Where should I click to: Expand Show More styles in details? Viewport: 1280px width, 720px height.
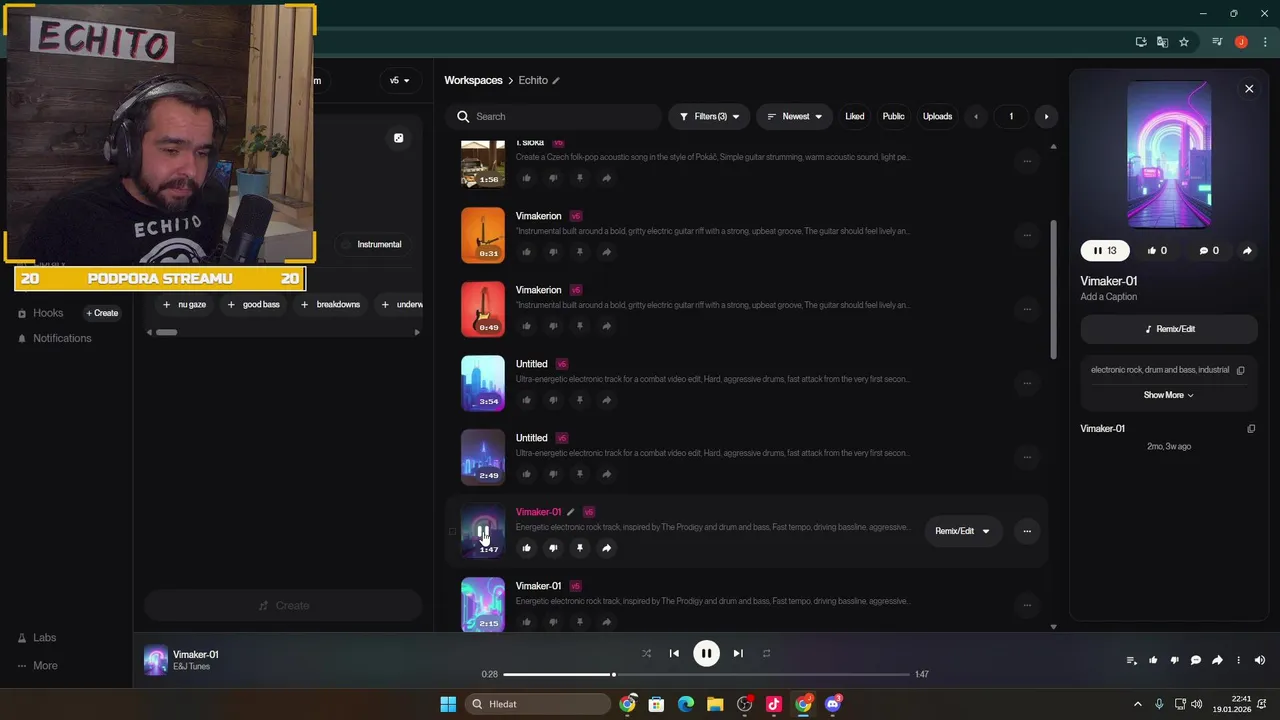click(1169, 395)
